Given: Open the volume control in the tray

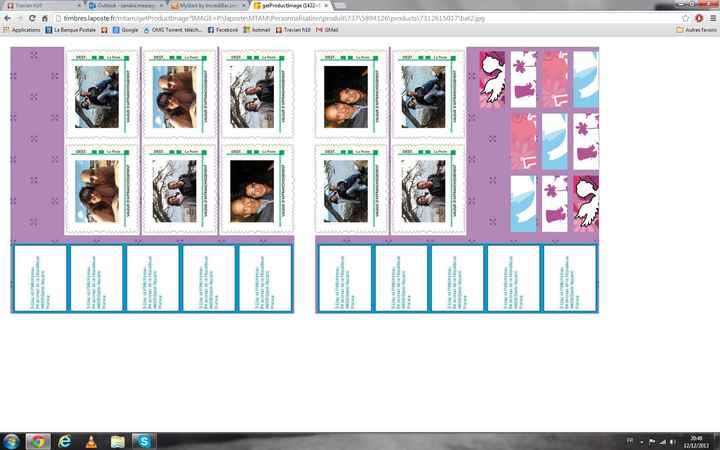Looking at the screenshot, I should (x=672, y=442).
